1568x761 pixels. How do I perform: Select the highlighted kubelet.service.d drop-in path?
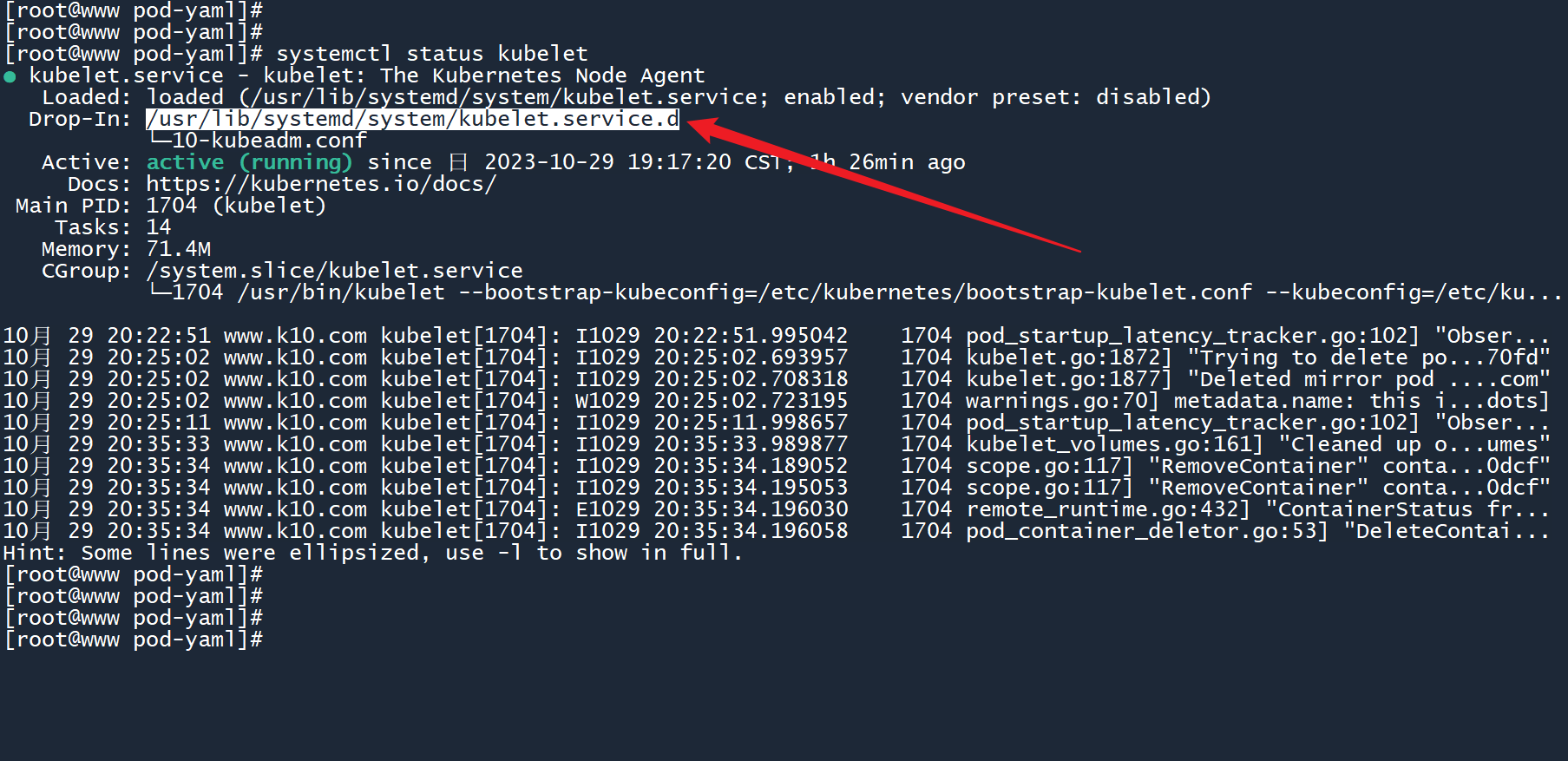pos(412,119)
